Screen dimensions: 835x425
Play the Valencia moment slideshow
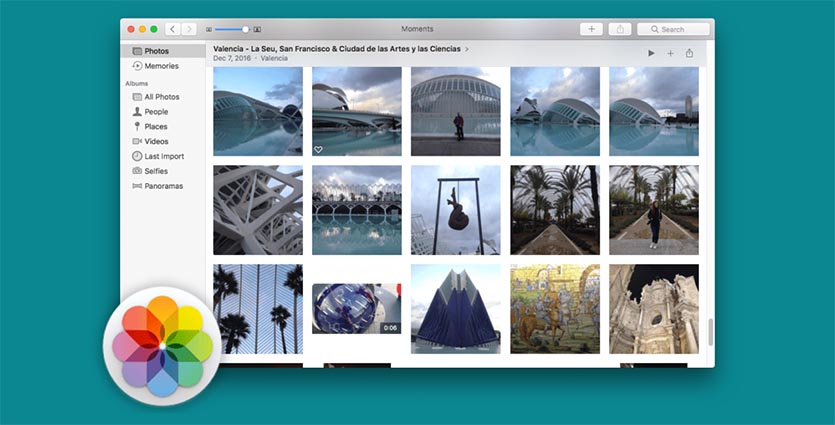pos(652,53)
